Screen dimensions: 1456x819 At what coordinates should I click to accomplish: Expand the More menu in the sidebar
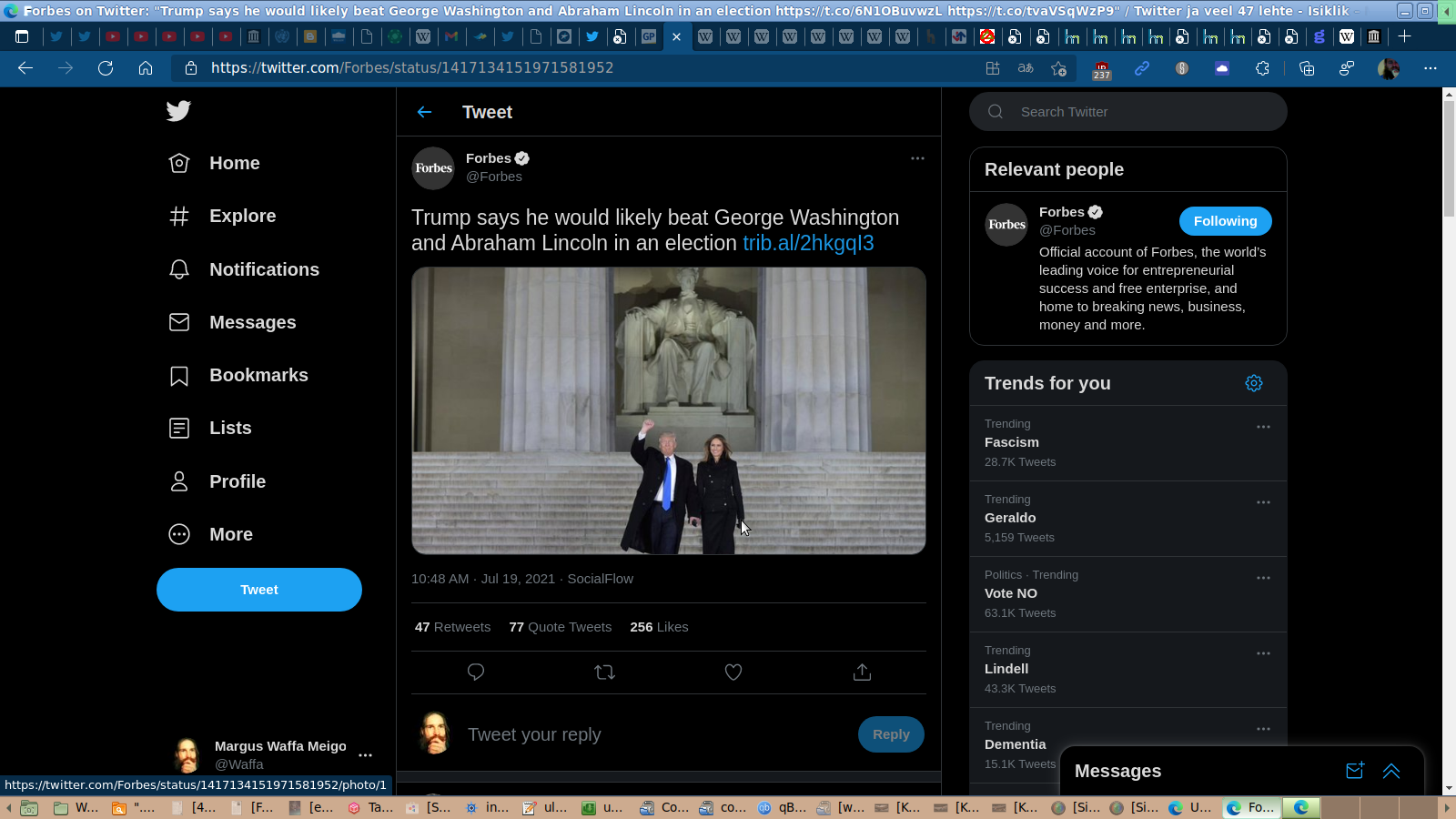point(211,534)
